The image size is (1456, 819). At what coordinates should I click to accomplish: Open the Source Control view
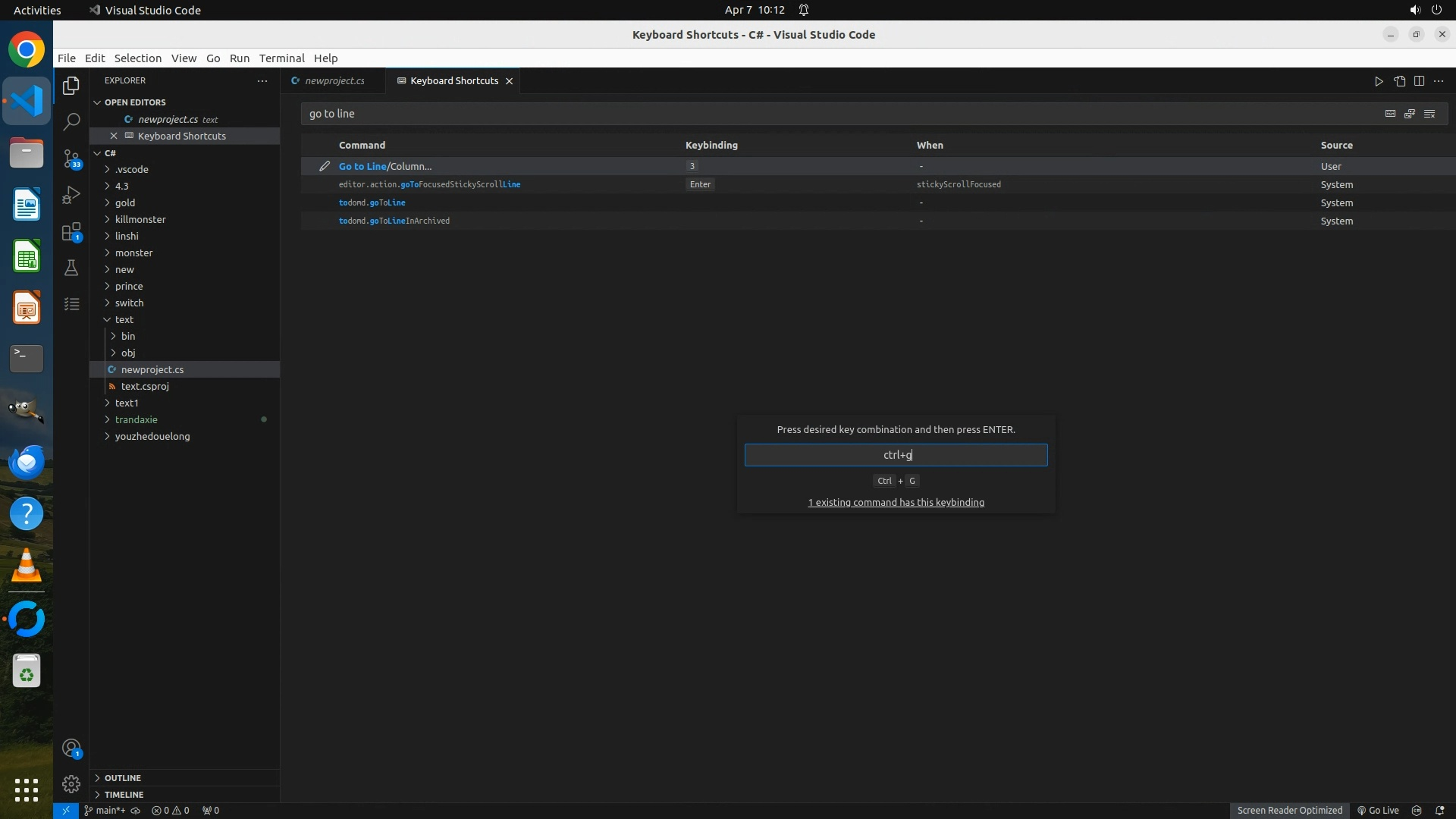[x=71, y=158]
